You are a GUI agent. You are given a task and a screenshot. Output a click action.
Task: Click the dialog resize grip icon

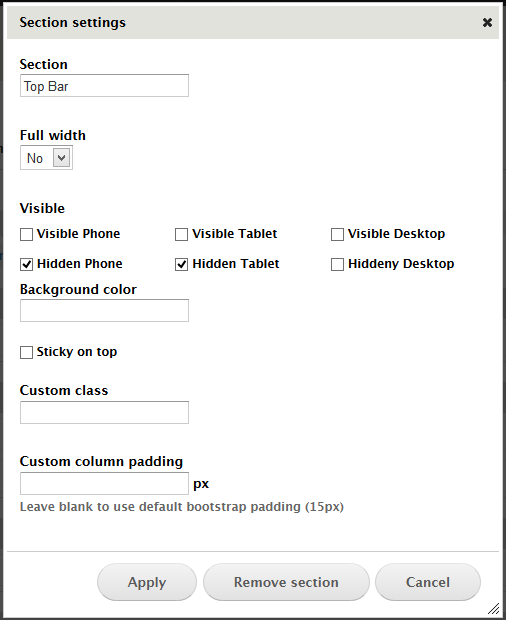click(x=493, y=609)
